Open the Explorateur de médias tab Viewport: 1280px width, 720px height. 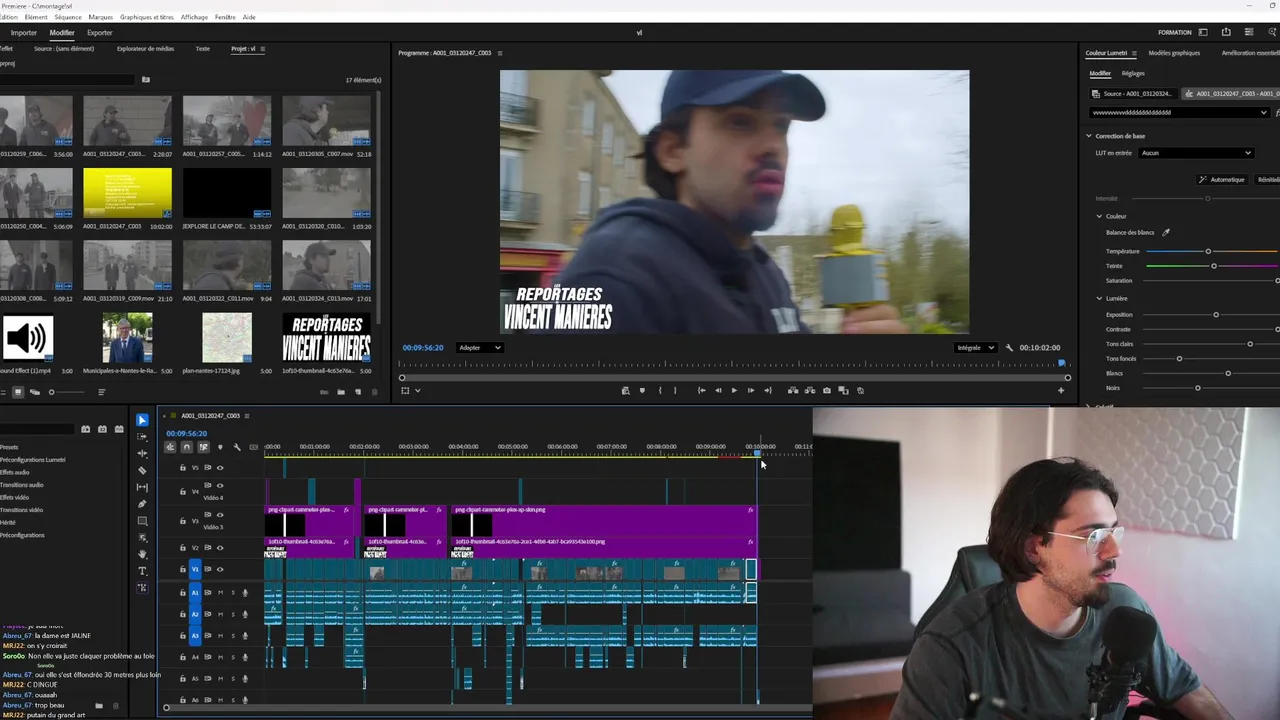click(x=145, y=48)
